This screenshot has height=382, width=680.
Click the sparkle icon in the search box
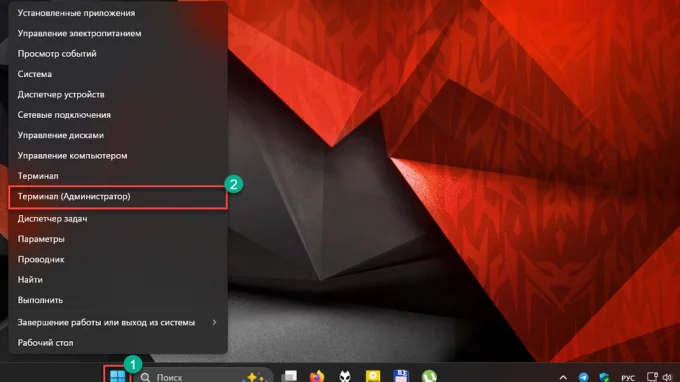254,377
